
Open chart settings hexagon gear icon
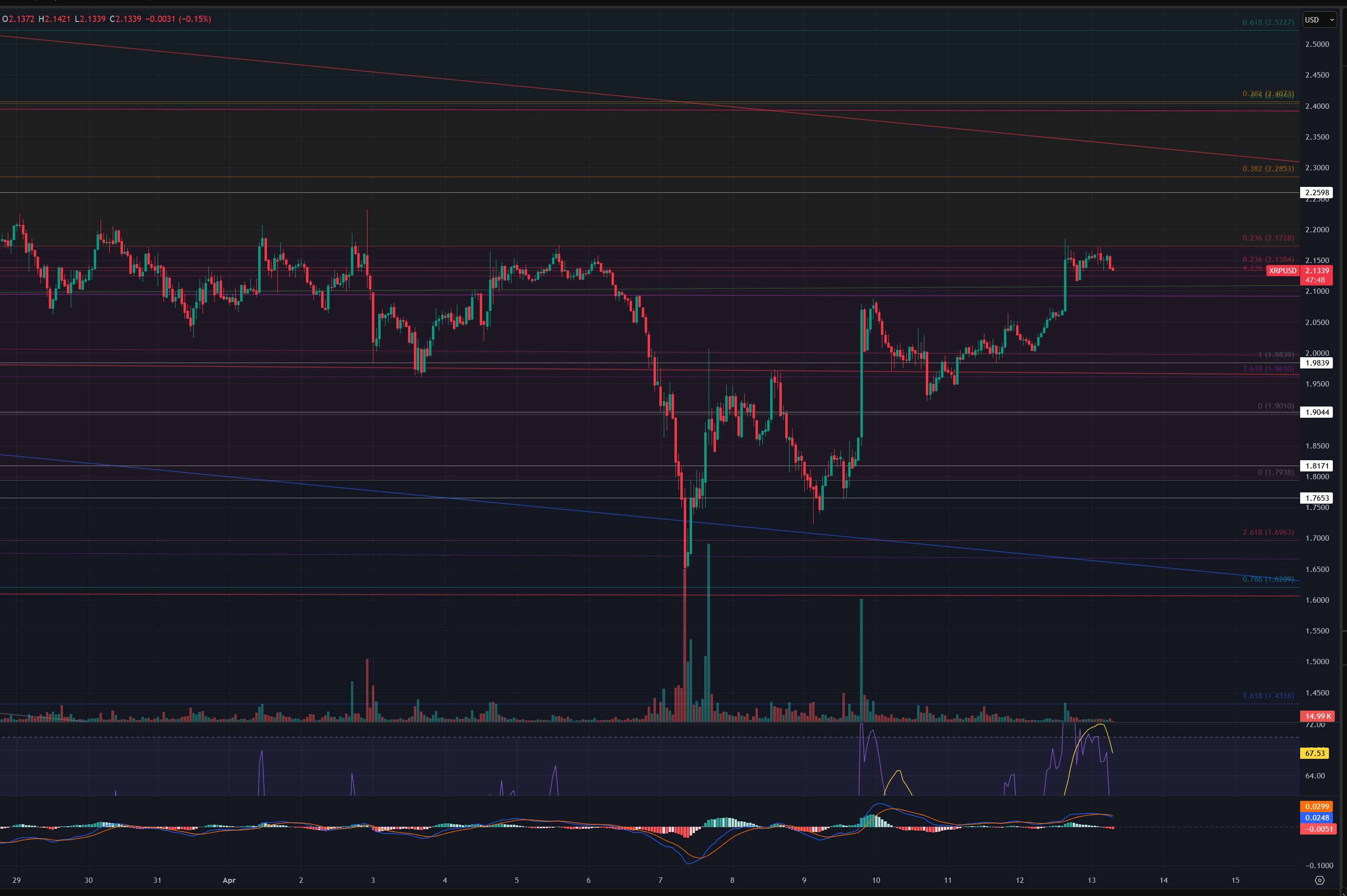(x=1319, y=880)
